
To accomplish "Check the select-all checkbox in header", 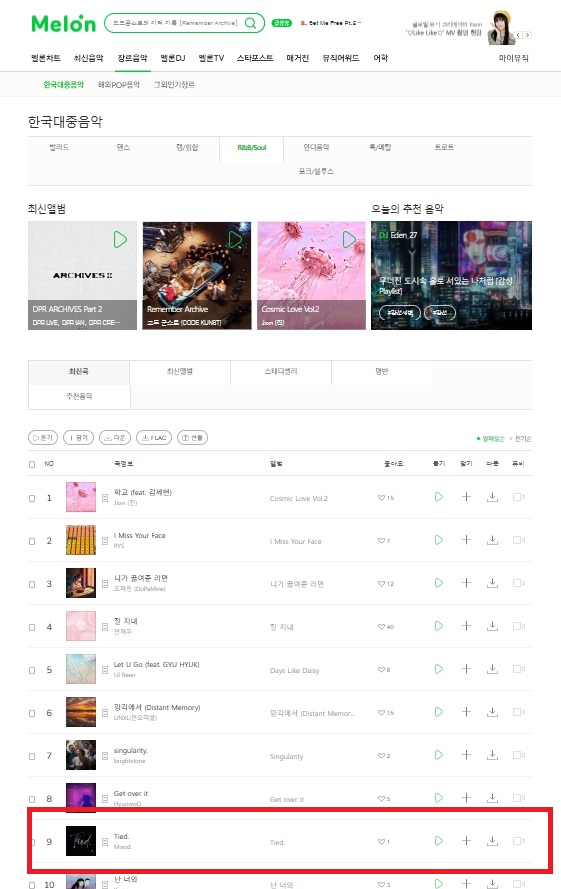I will tap(32, 464).
